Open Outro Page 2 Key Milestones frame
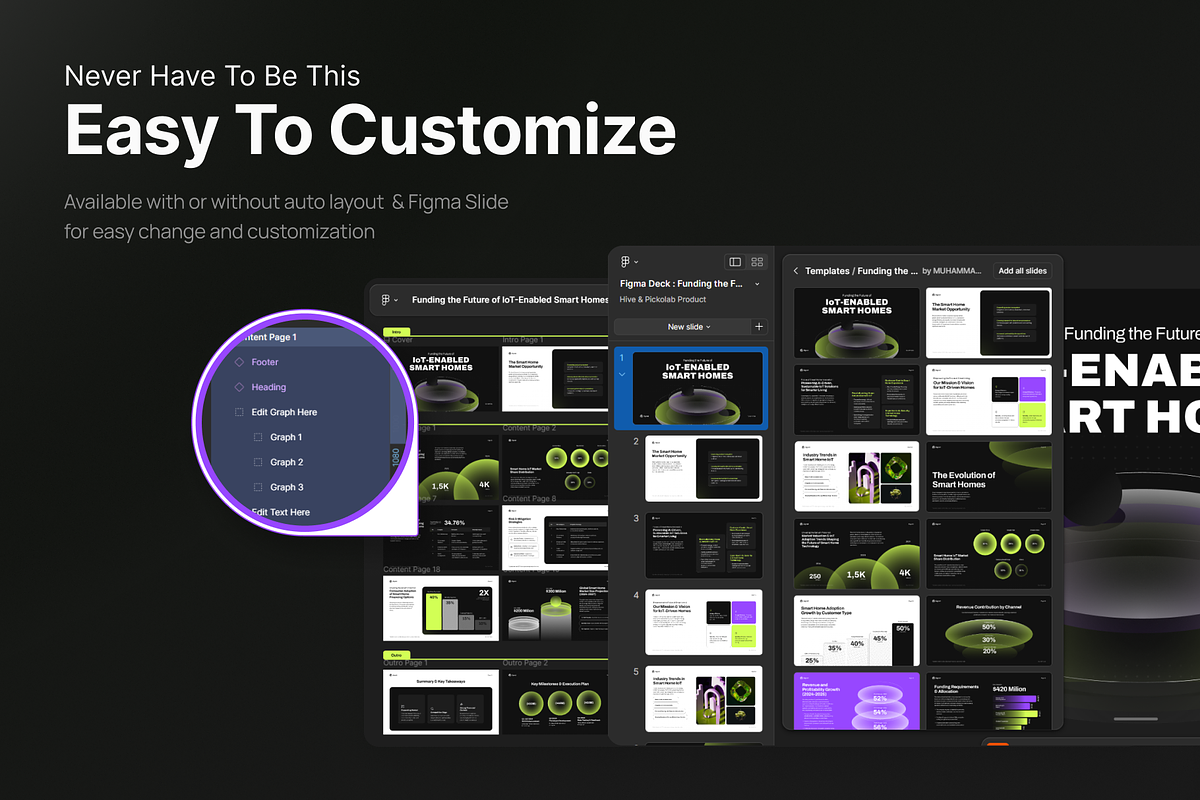This screenshot has height=800, width=1200. point(555,702)
